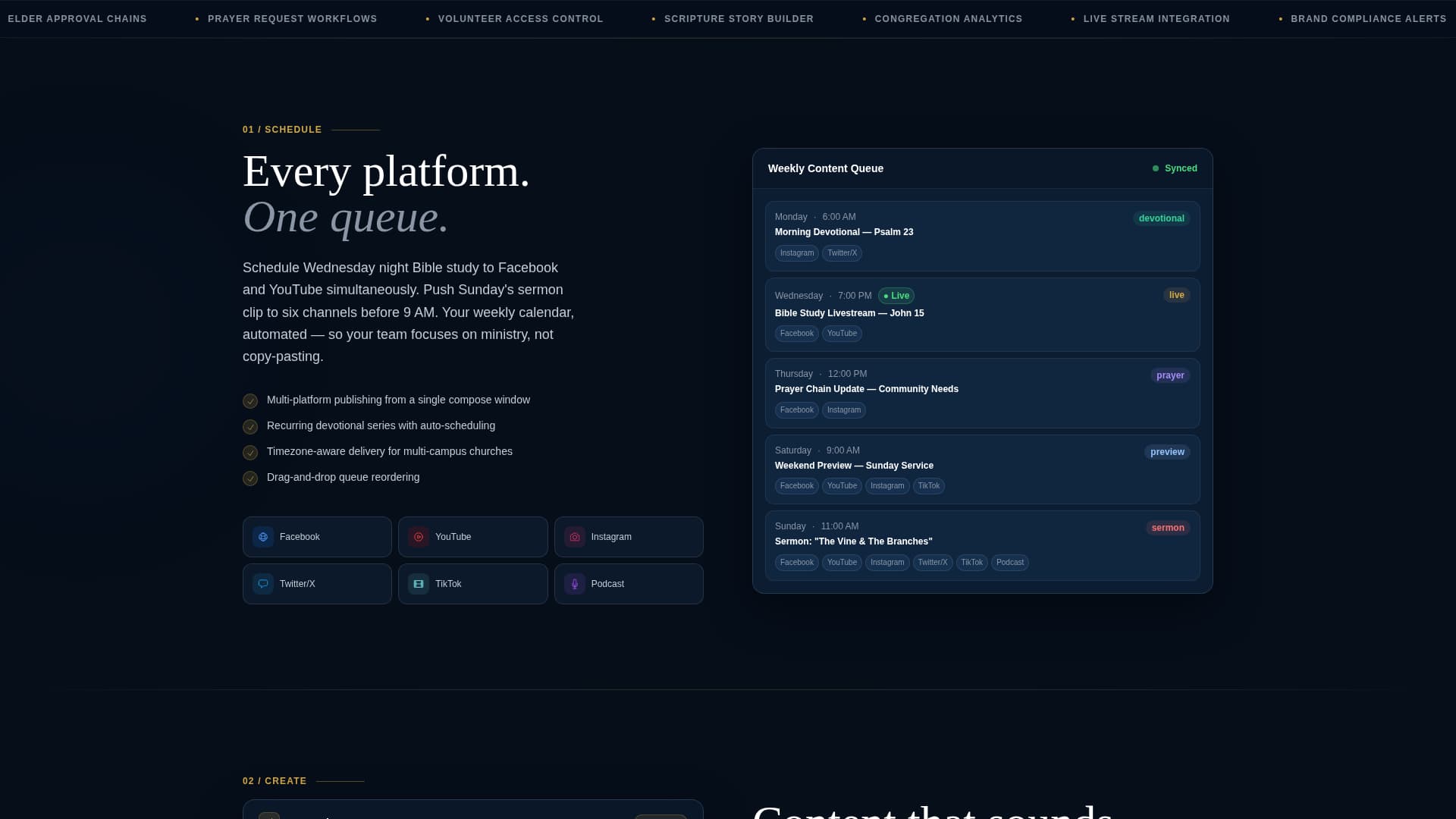Select the 'devotional' tag on Monday item
This screenshot has height=819, width=1456.
[x=1162, y=218]
